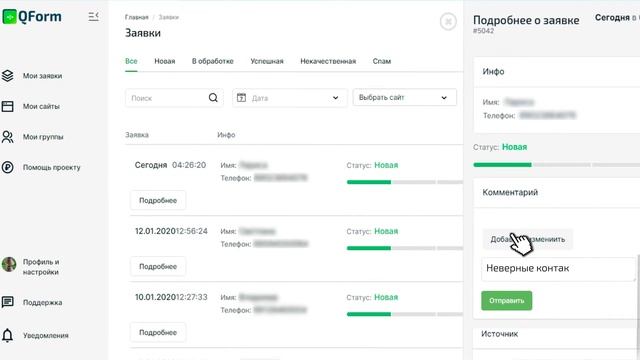Click the Заявка column header
Screen dimensions: 640x360
(137, 135)
